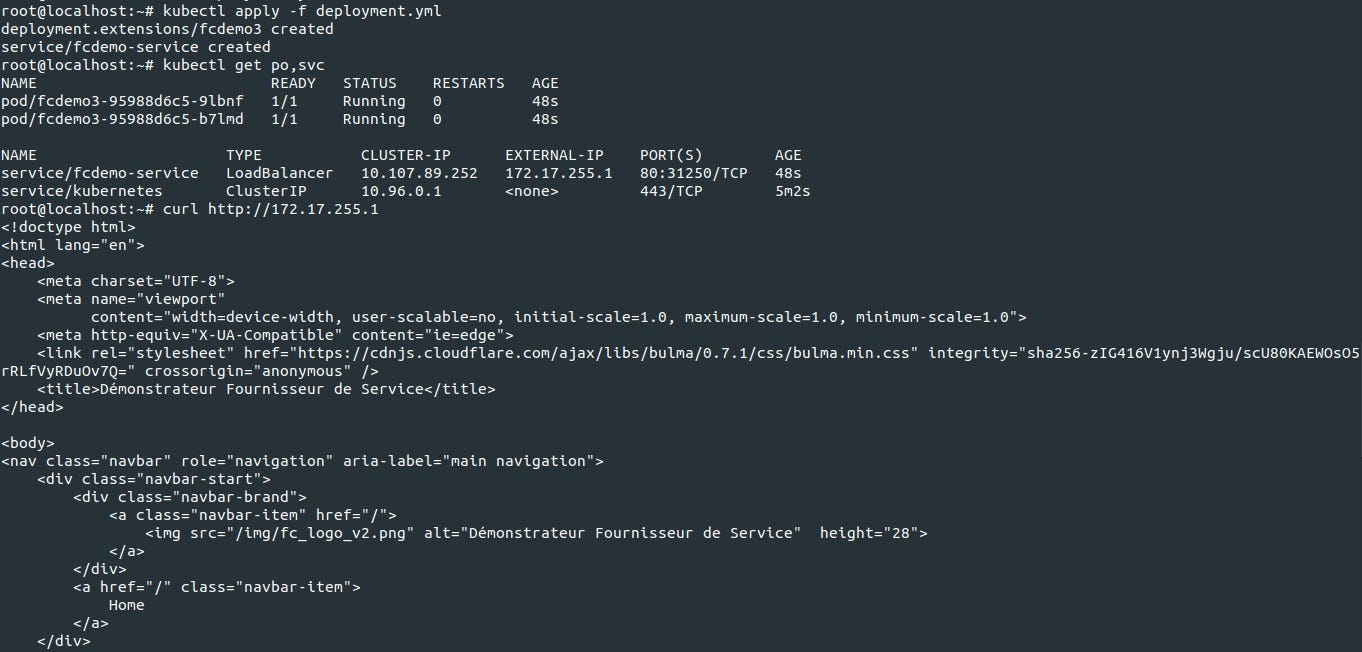Click the LoadBalancer type text
The image size is (1362, 652).
[x=280, y=173]
